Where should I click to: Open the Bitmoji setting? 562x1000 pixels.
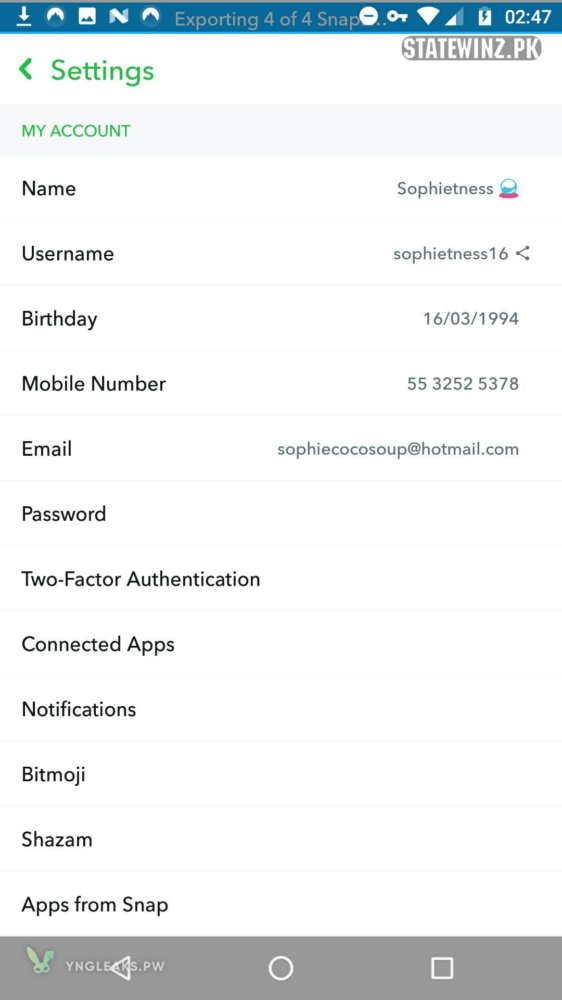tap(281, 774)
